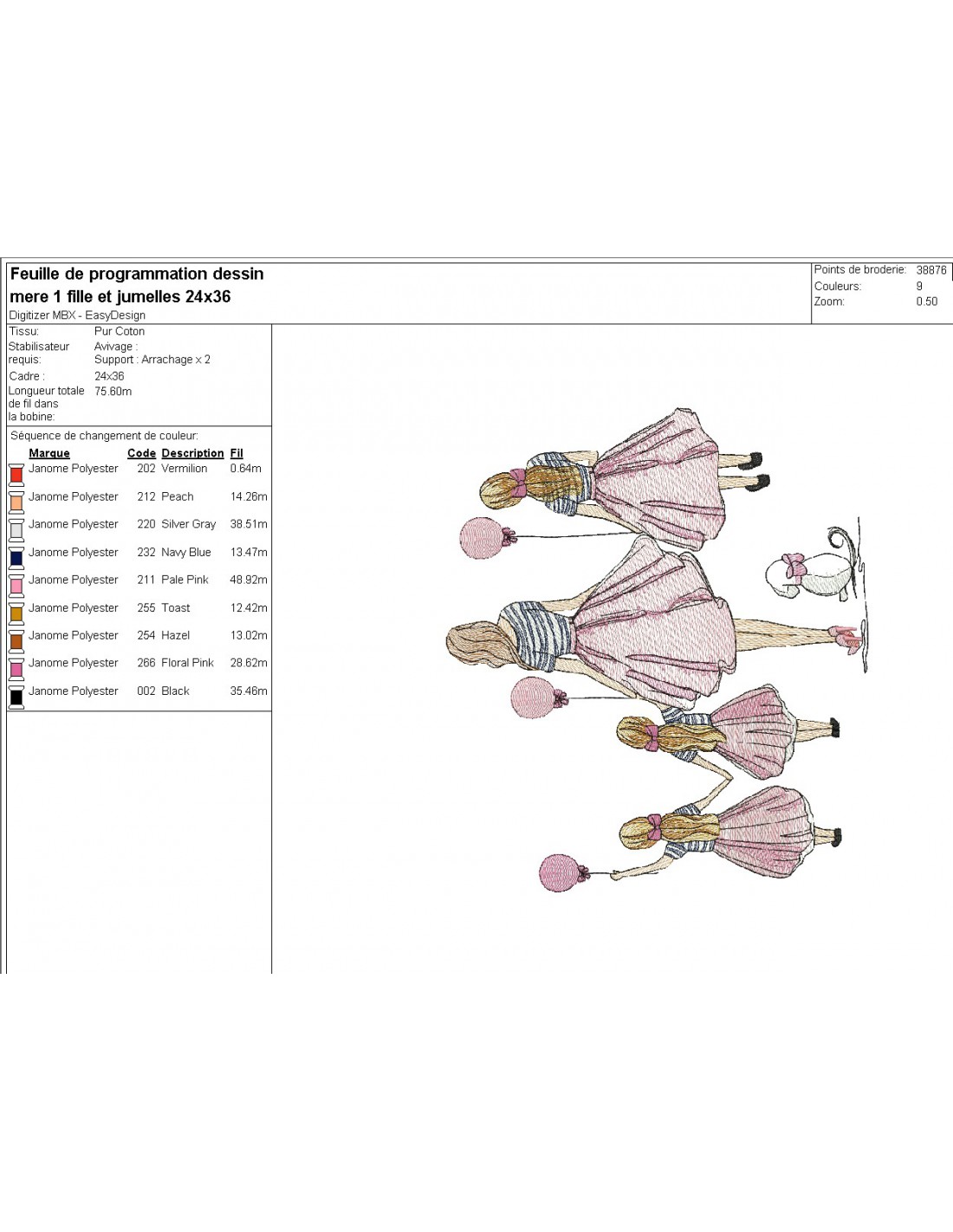Click the Fil column header
The height and width of the screenshot is (1232, 953).
tap(237, 453)
